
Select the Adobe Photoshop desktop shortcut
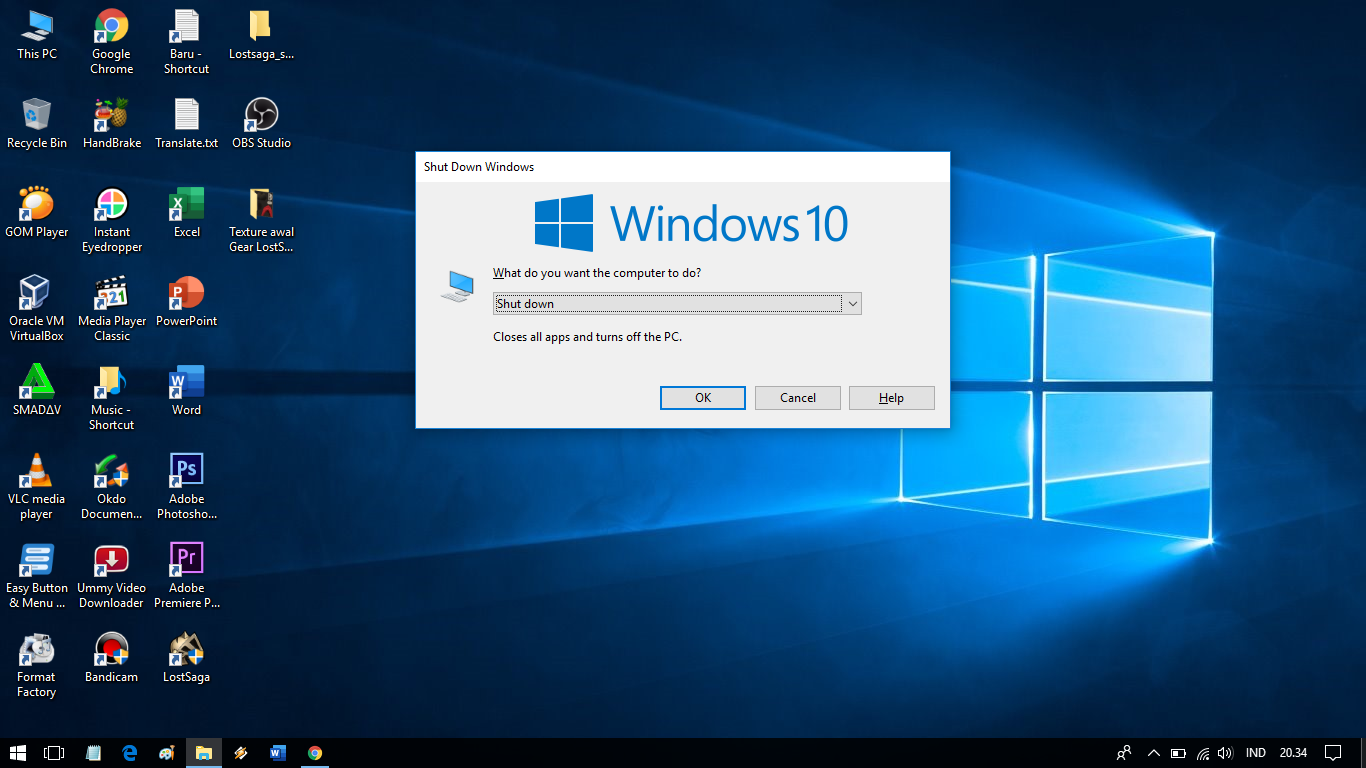click(x=186, y=487)
